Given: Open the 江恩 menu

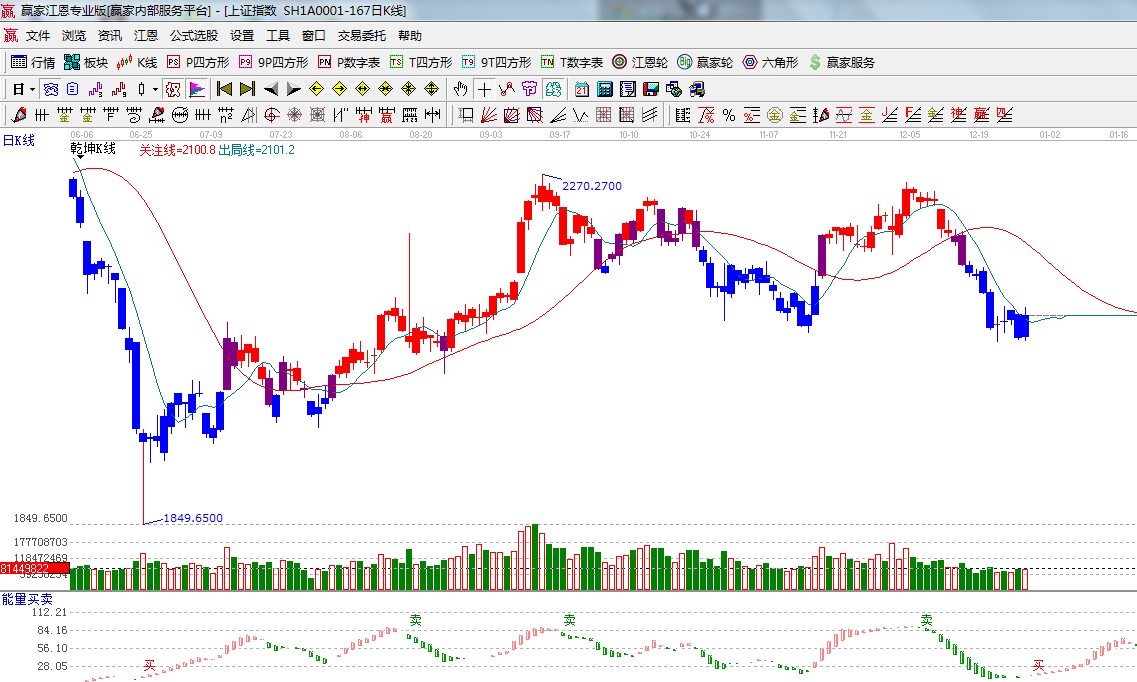Looking at the screenshot, I should 146,35.
